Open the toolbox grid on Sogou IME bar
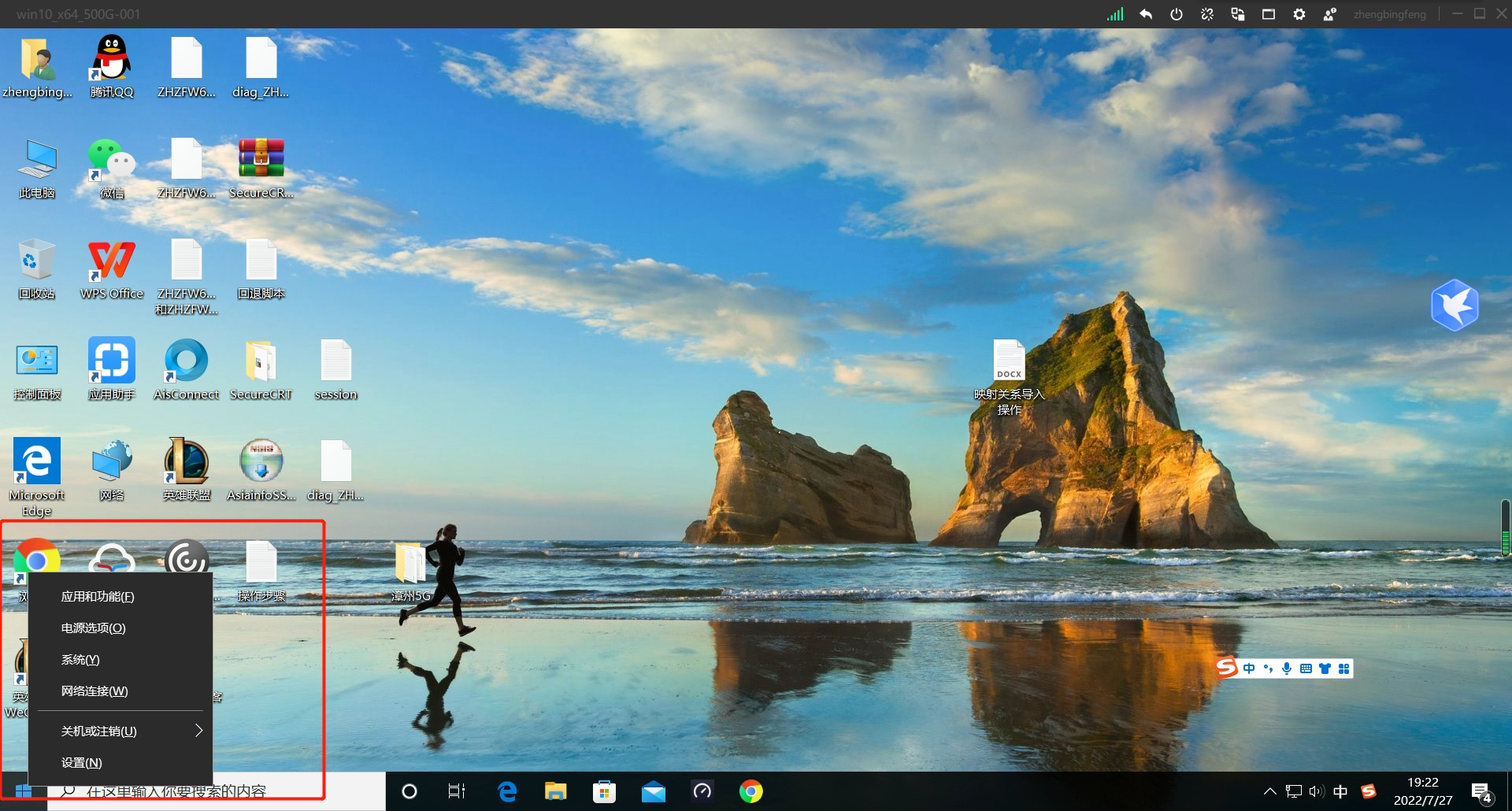Screen dimensions: 1512x811 1343,668
